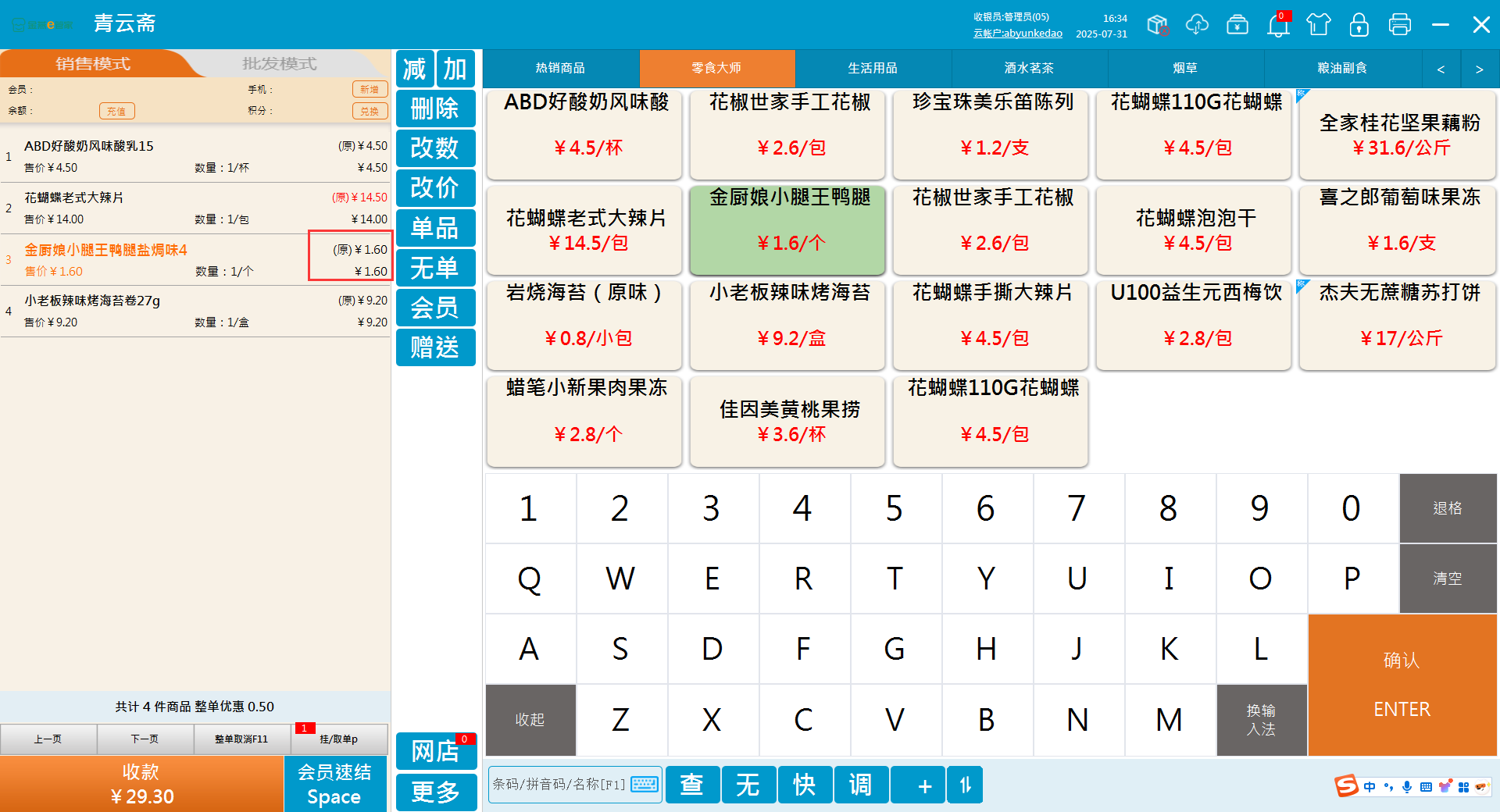Click keyboard icon in barcode search field
The image size is (1500, 812).
645,785
